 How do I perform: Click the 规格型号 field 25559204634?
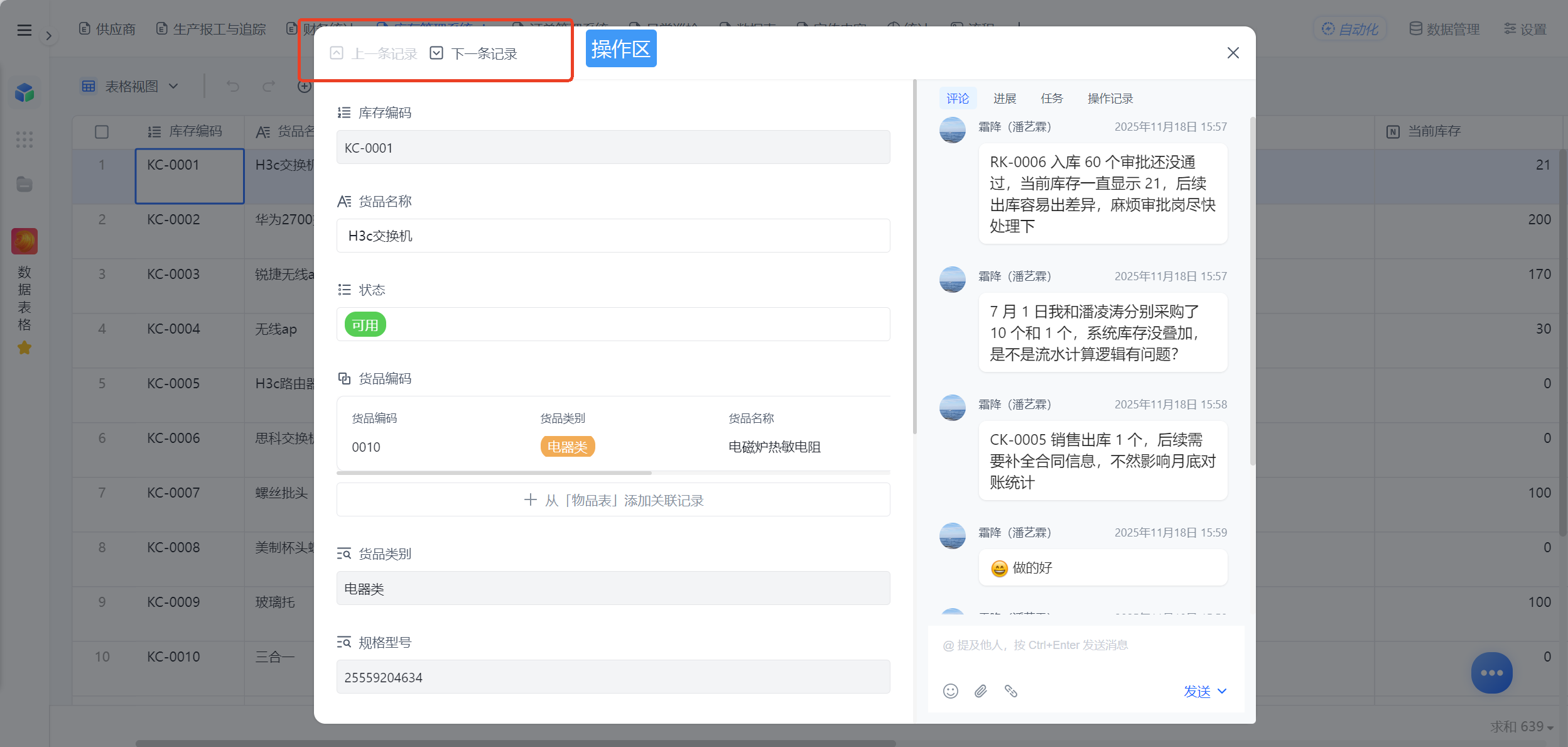click(x=614, y=677)
